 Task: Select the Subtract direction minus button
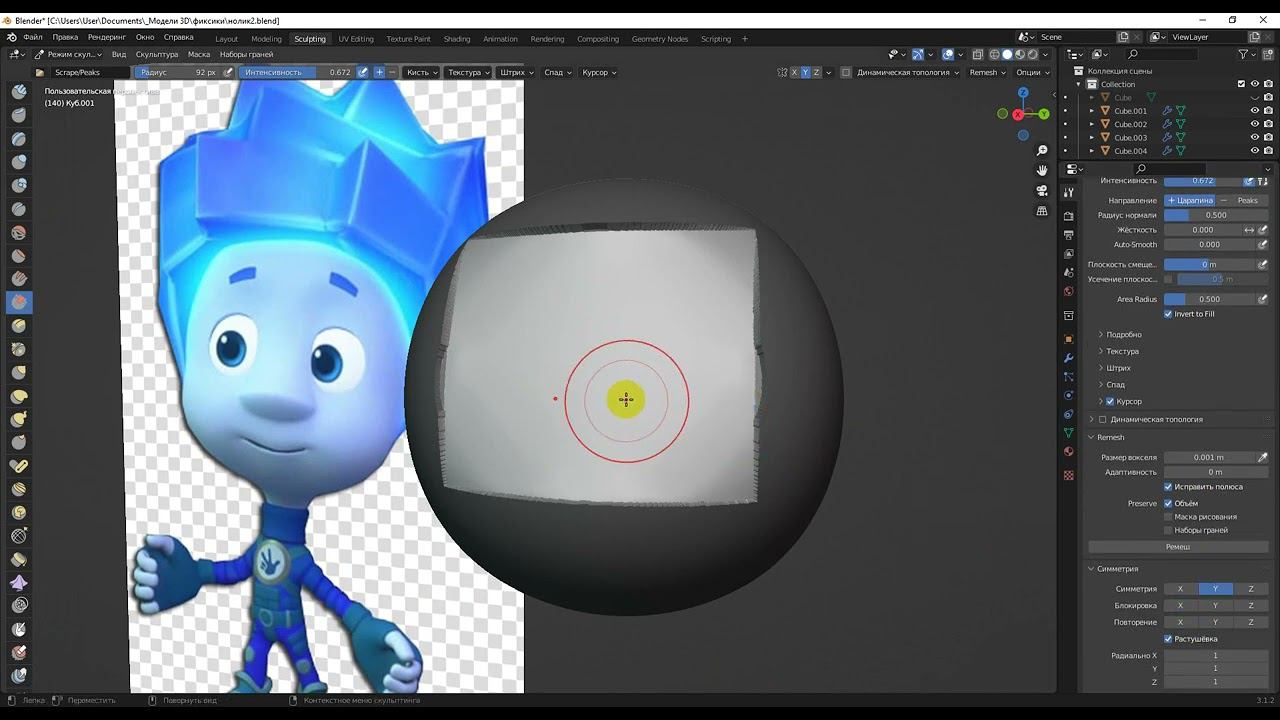(392, 72)
